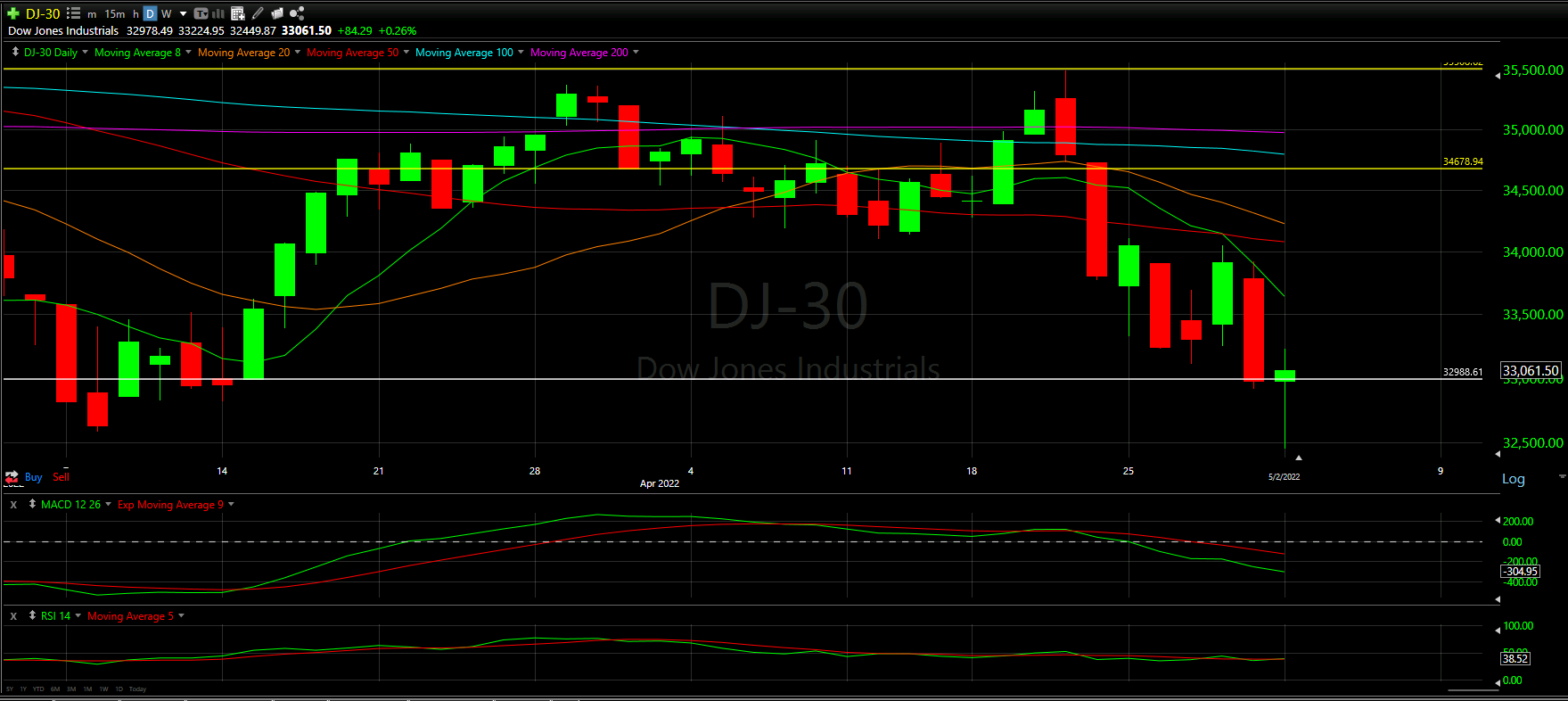Click the 38.52 RSI value tag
This screenshot has width=1568, height=701.
point(1515,659)
